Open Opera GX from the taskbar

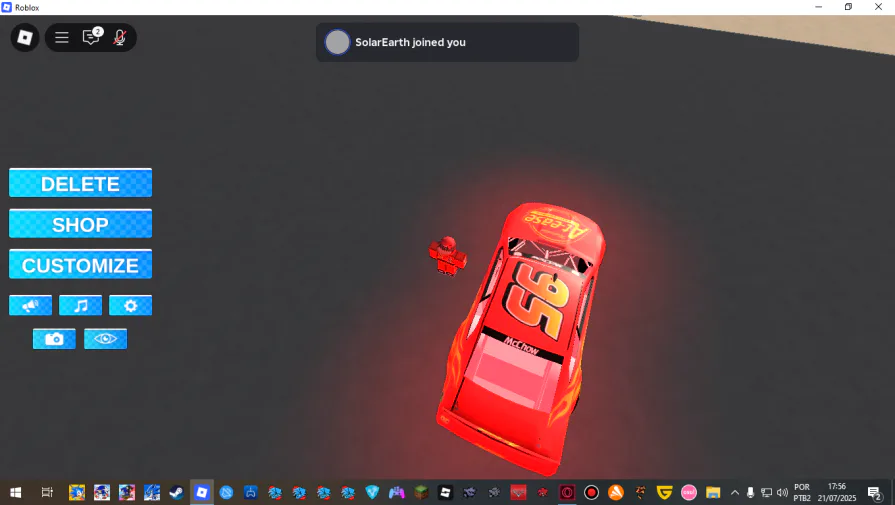[x=567, y=492]
